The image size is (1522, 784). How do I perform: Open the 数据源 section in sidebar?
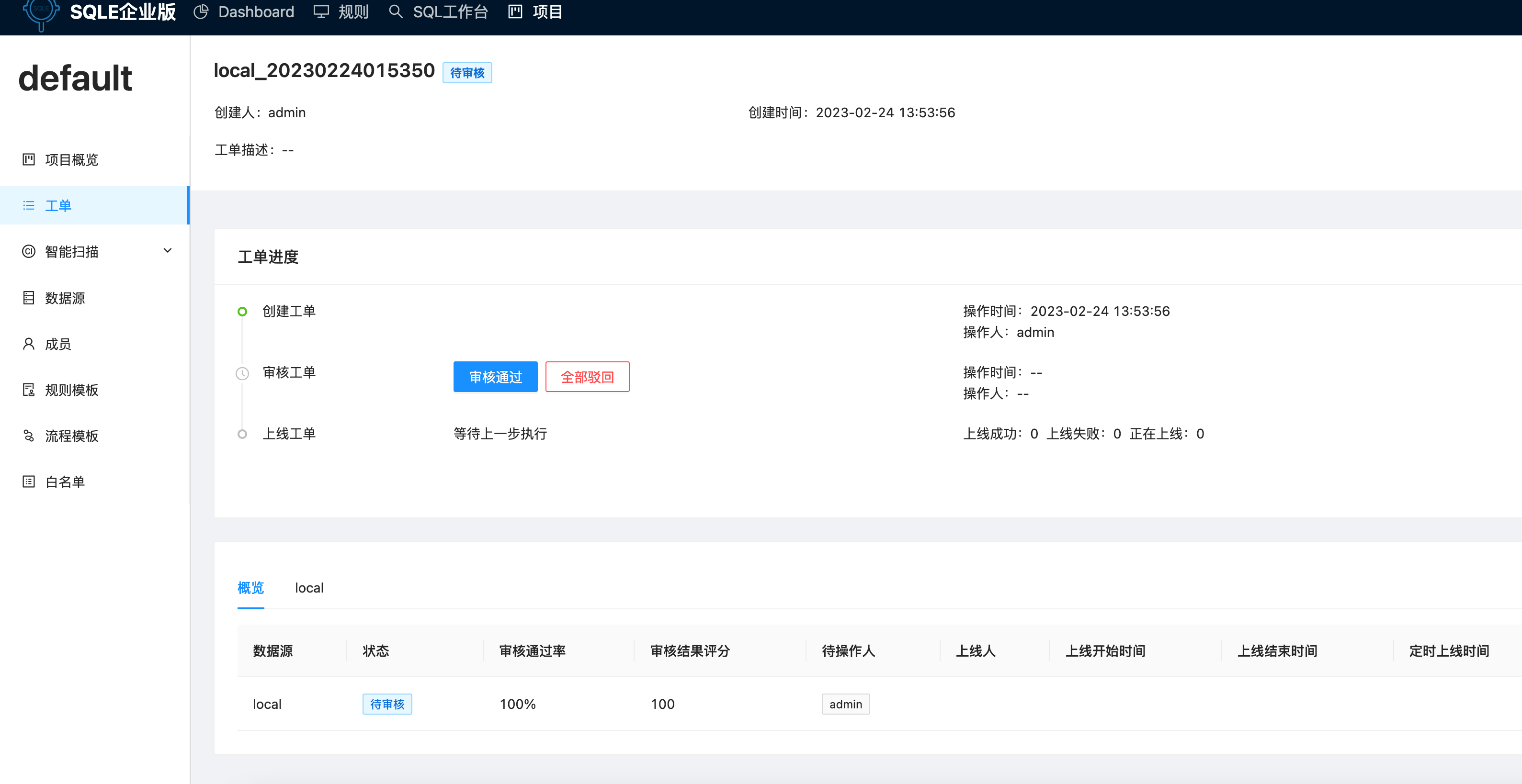click(66, 298)
